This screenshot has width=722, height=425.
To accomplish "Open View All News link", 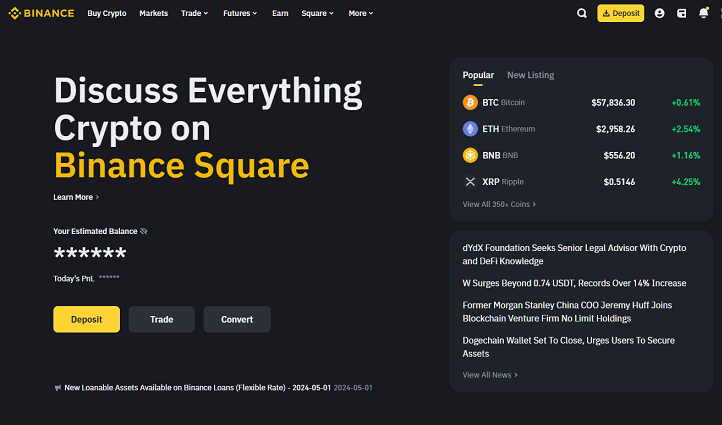I will point(490,375).
